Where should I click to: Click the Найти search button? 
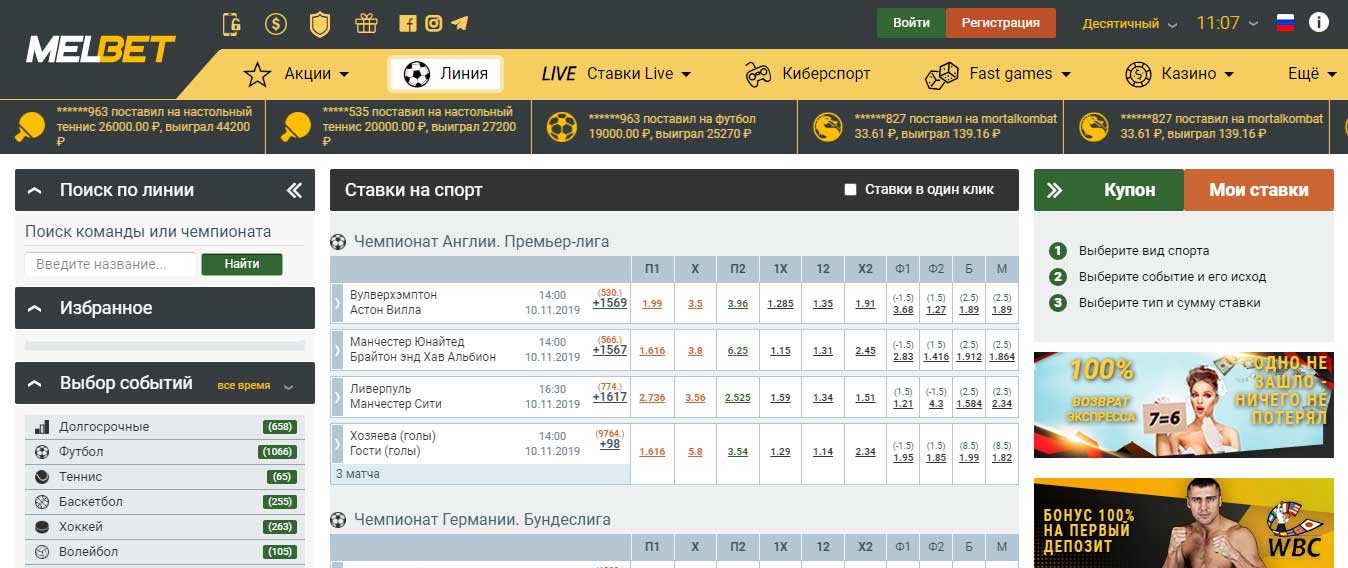pos(242,264)
